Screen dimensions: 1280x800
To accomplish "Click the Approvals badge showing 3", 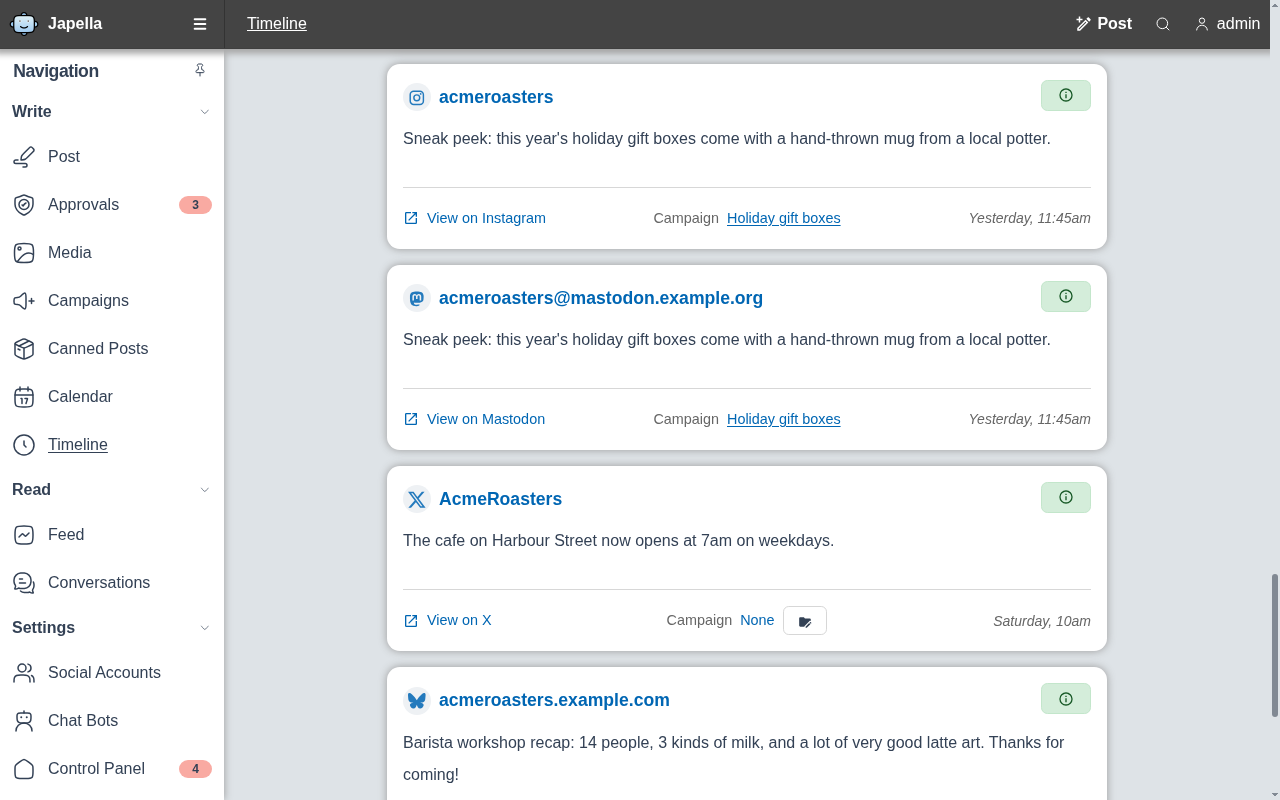I will 195,205.
